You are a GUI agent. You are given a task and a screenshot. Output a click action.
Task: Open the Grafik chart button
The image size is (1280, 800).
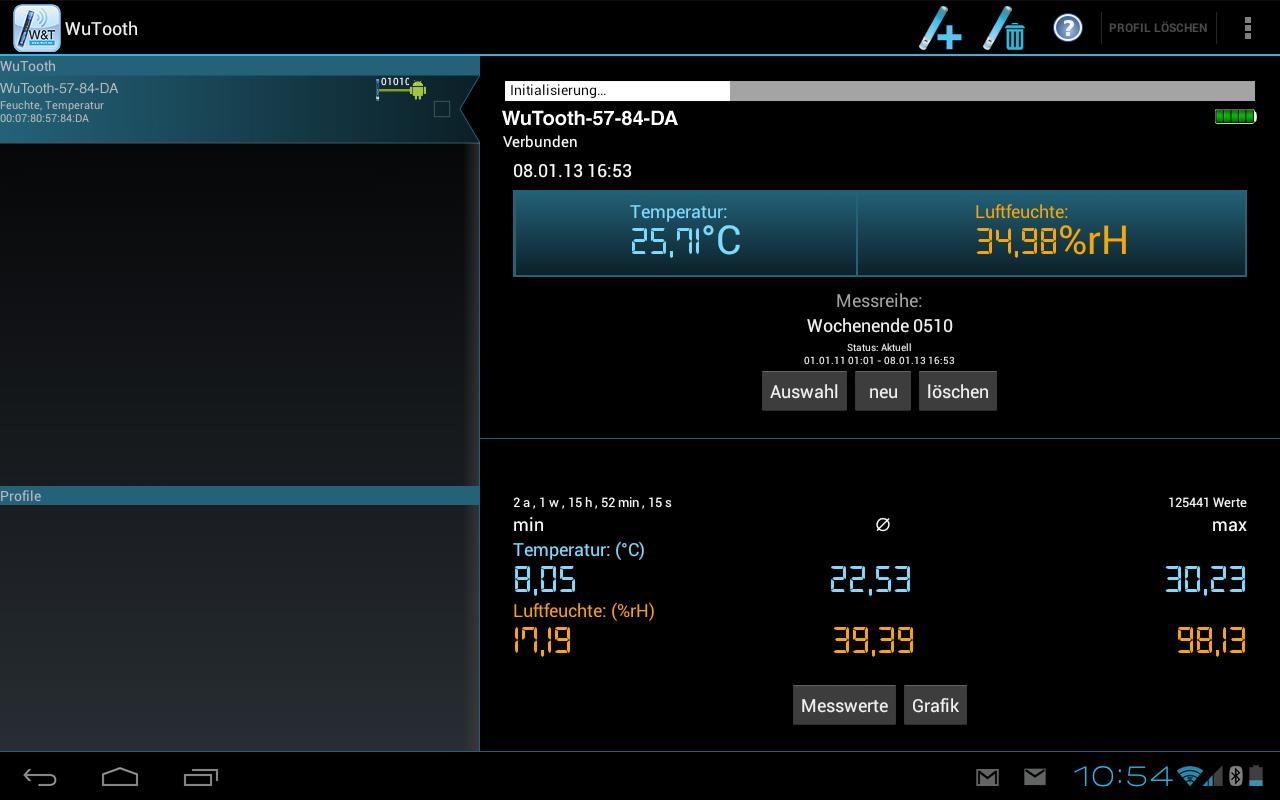click(935, 705)
